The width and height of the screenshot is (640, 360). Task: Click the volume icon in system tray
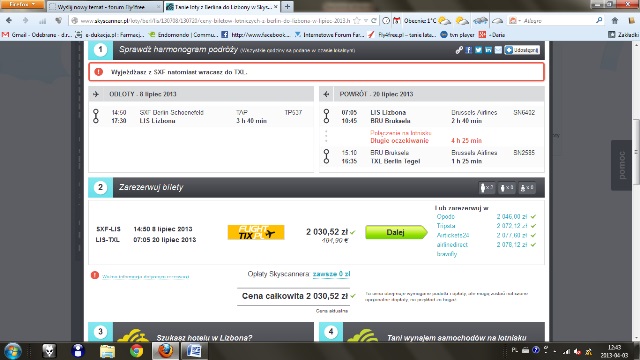coord(577,351)
